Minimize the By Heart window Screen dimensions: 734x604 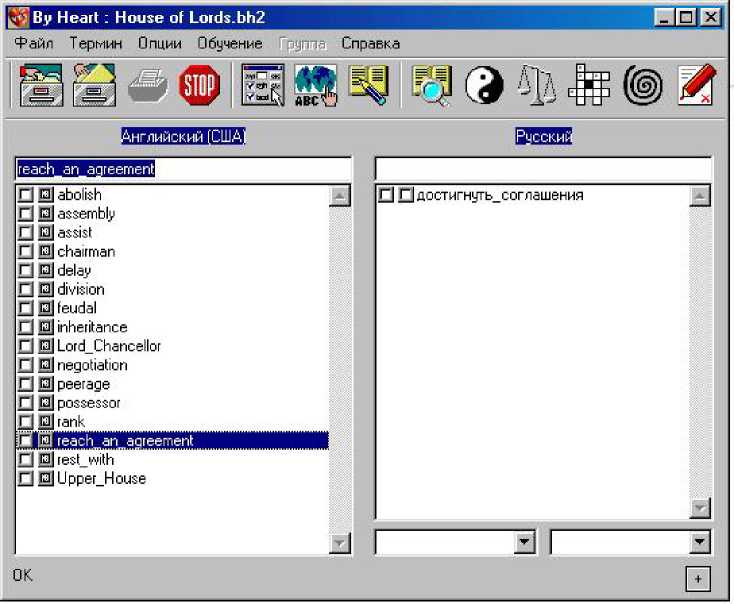(664, 18)
